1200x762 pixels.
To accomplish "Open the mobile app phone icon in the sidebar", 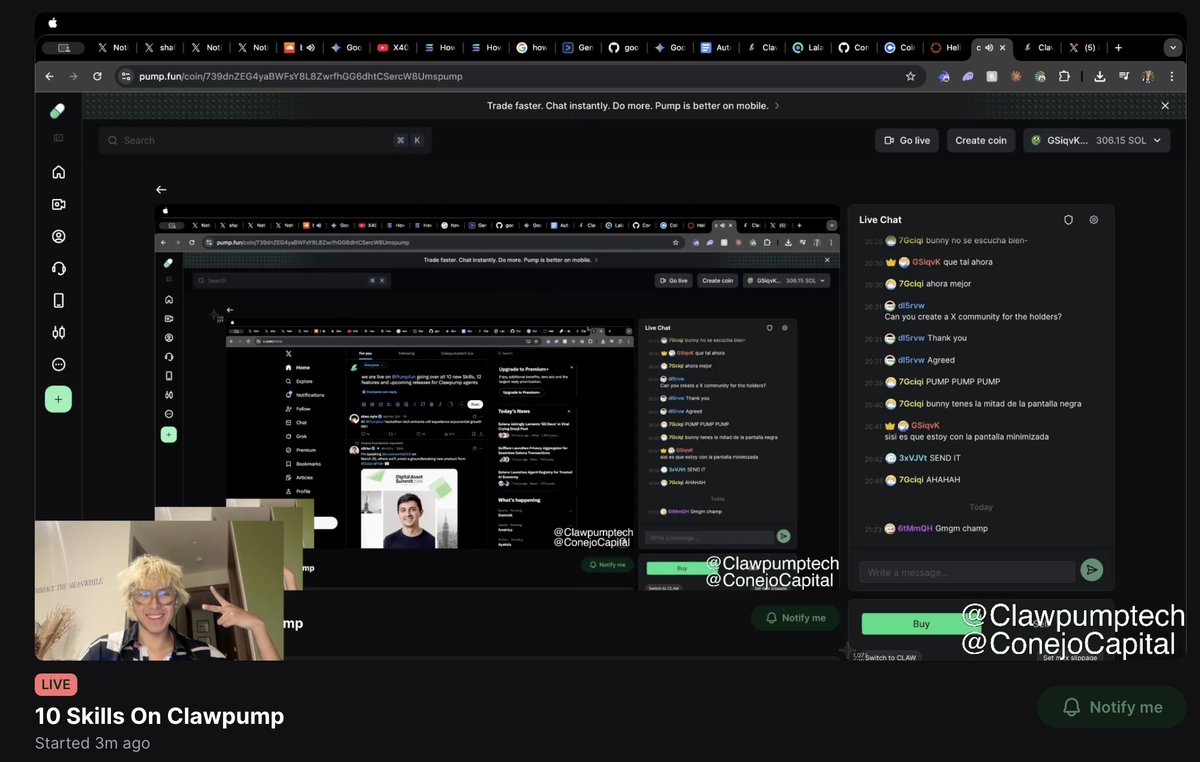I will [x=58, y=300].
